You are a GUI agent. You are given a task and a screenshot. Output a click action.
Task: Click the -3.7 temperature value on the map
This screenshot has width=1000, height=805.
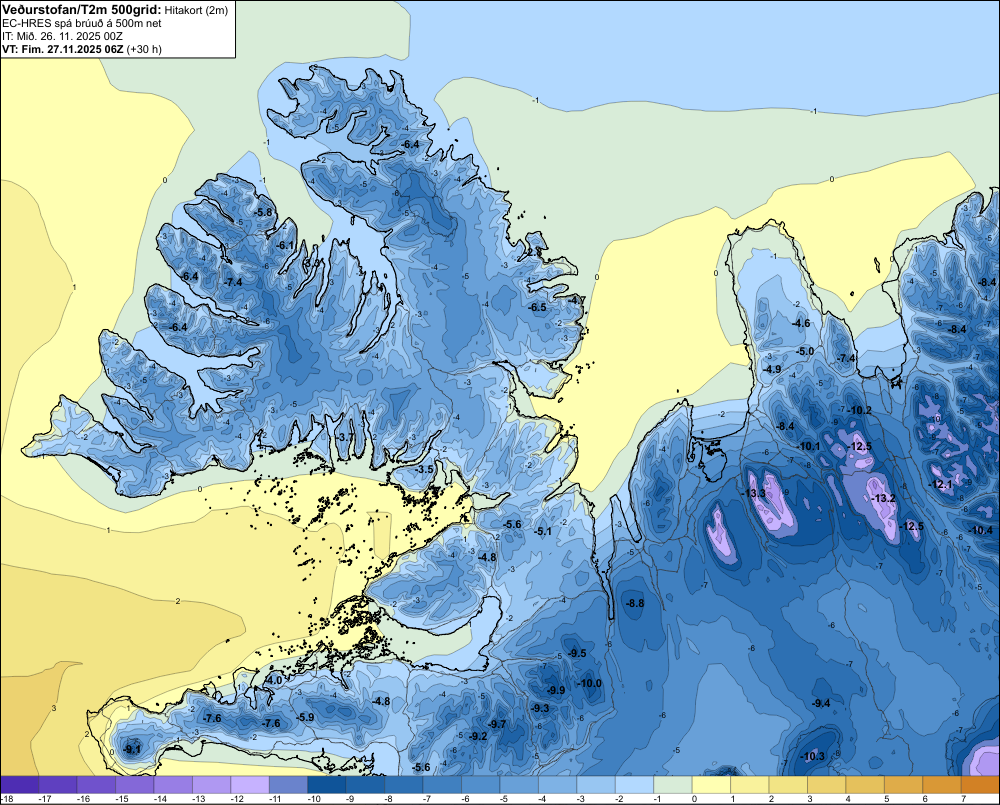tap(344, 437)
